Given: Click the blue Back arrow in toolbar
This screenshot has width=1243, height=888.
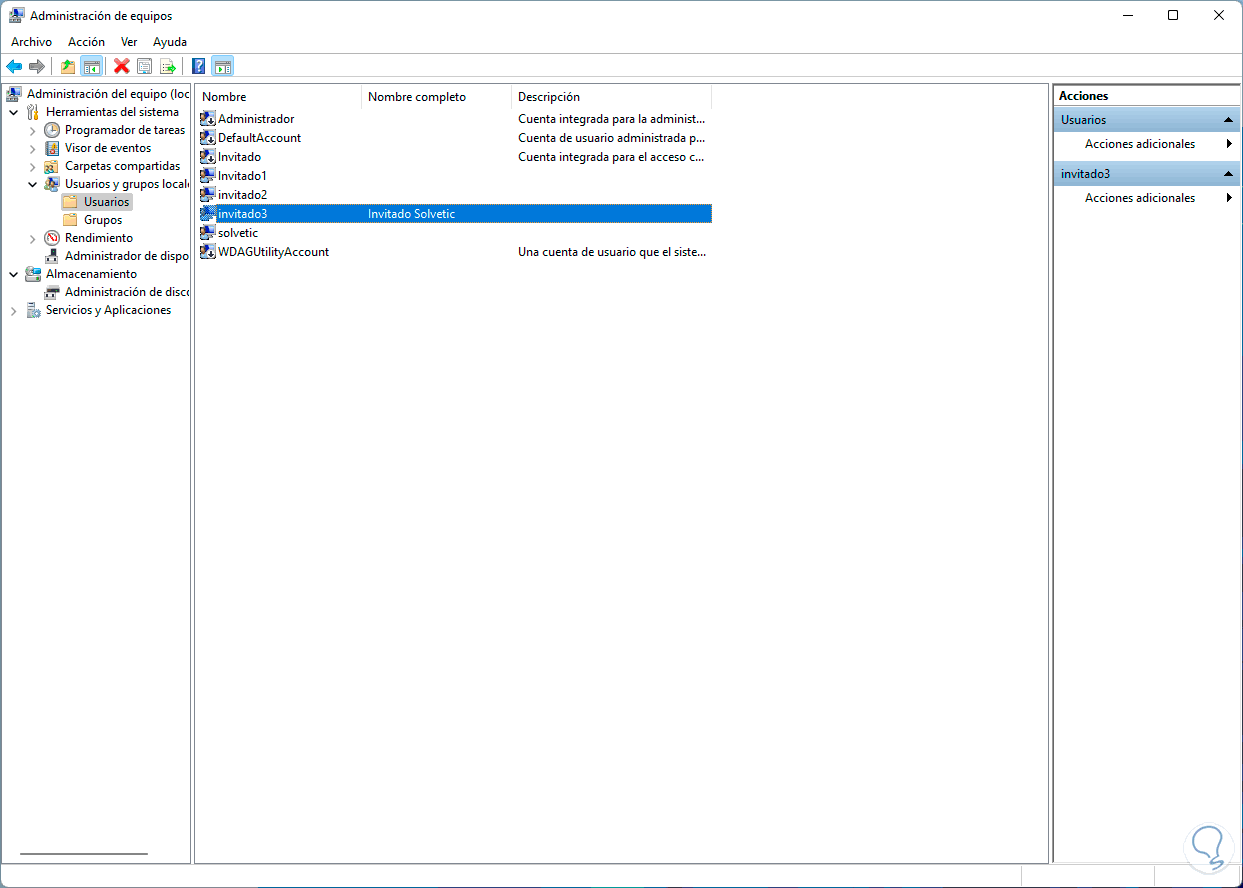Looking at the screenshot, I should [14, 67].
